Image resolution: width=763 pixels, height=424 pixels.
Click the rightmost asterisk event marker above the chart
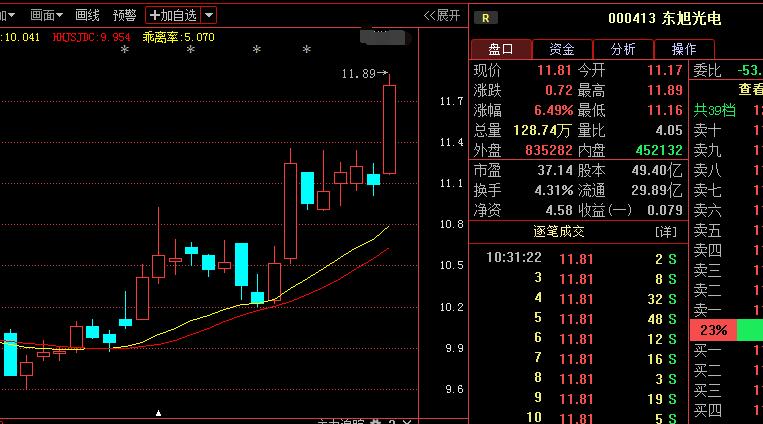(x=307, y=50)
